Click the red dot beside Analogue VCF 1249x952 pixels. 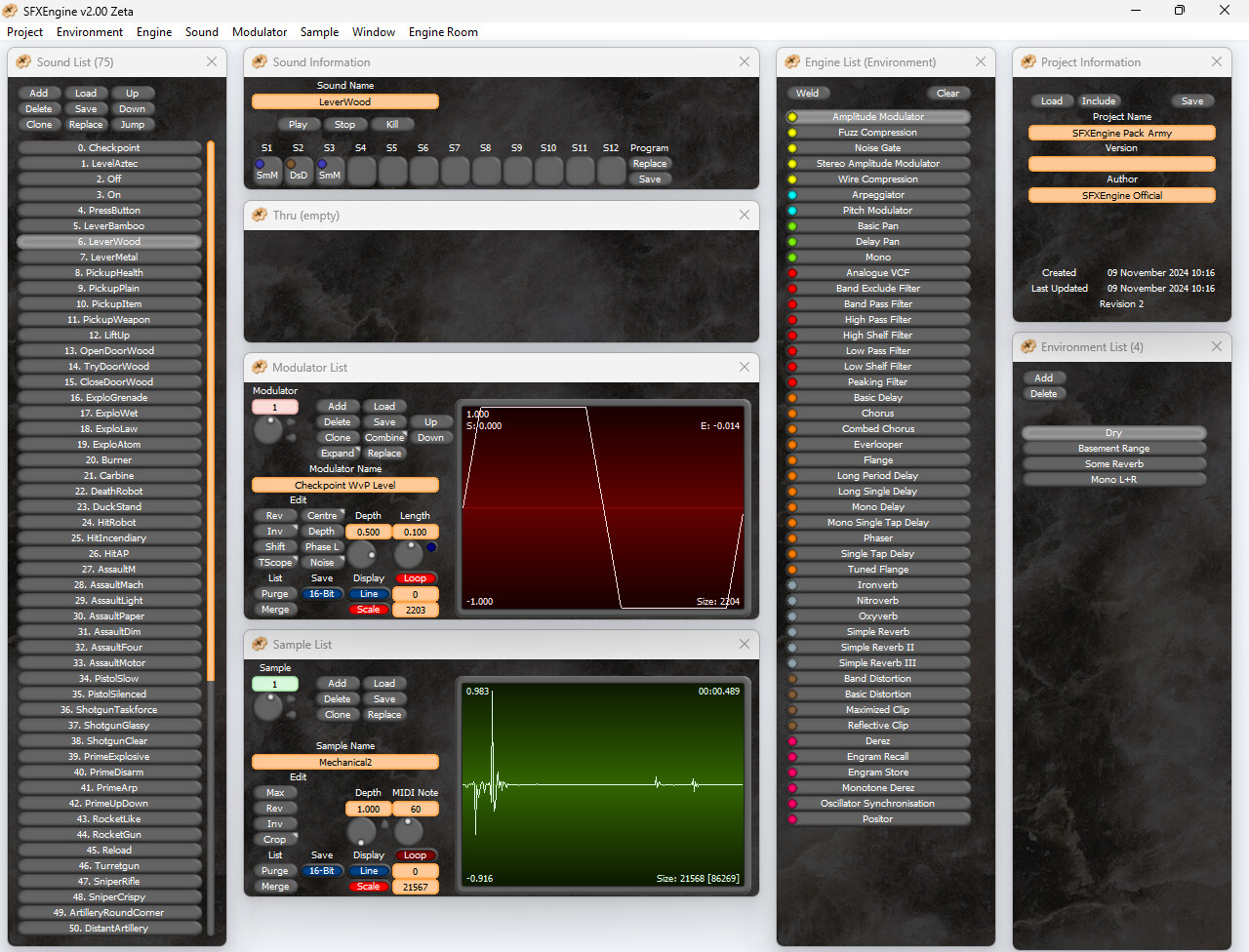792,273
